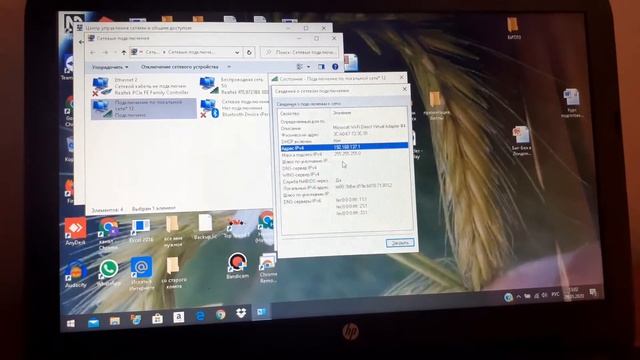Viewport: 640px width, 360px height.
Task: Open blue @ mail shortcut on desktop
Action: pos(141,273)
